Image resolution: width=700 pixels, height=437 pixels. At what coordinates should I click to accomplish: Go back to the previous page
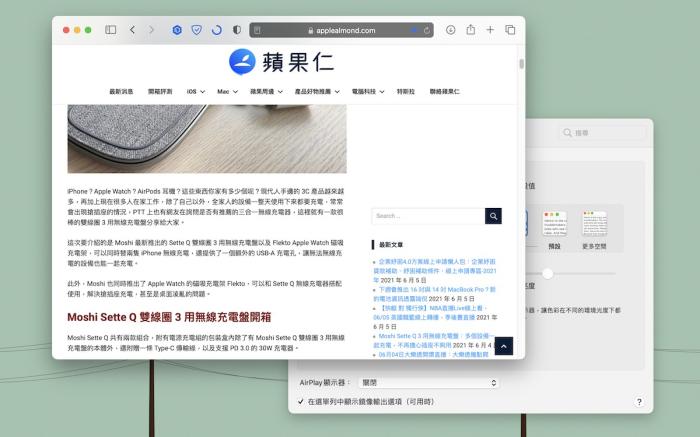point(132,30)
